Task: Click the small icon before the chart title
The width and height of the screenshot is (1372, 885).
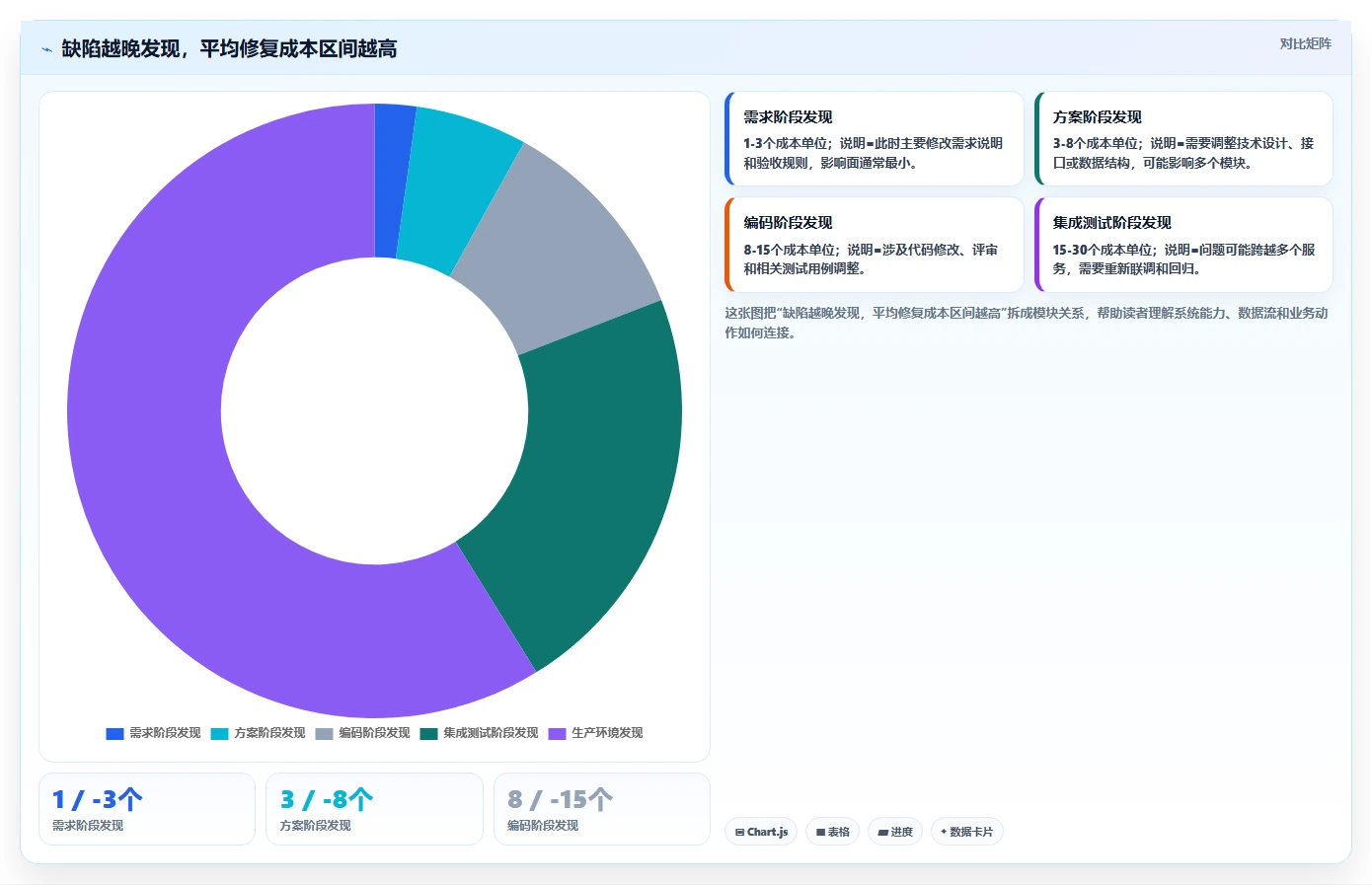Action: (46, 49)
